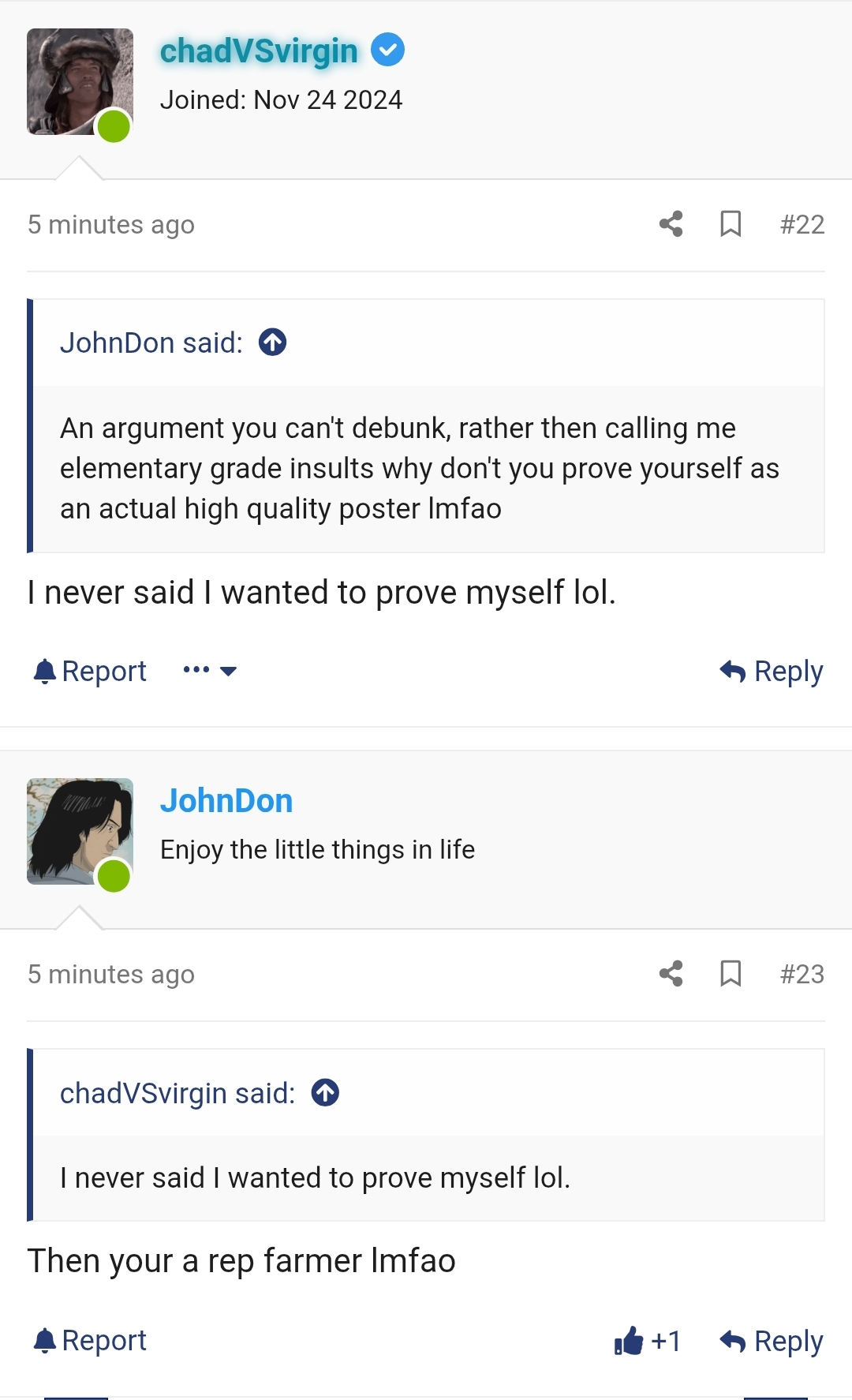This screenshot has height=1400, width=852.
Task: Click chadVSvirgin's verified badge
Action: (387, 49)
